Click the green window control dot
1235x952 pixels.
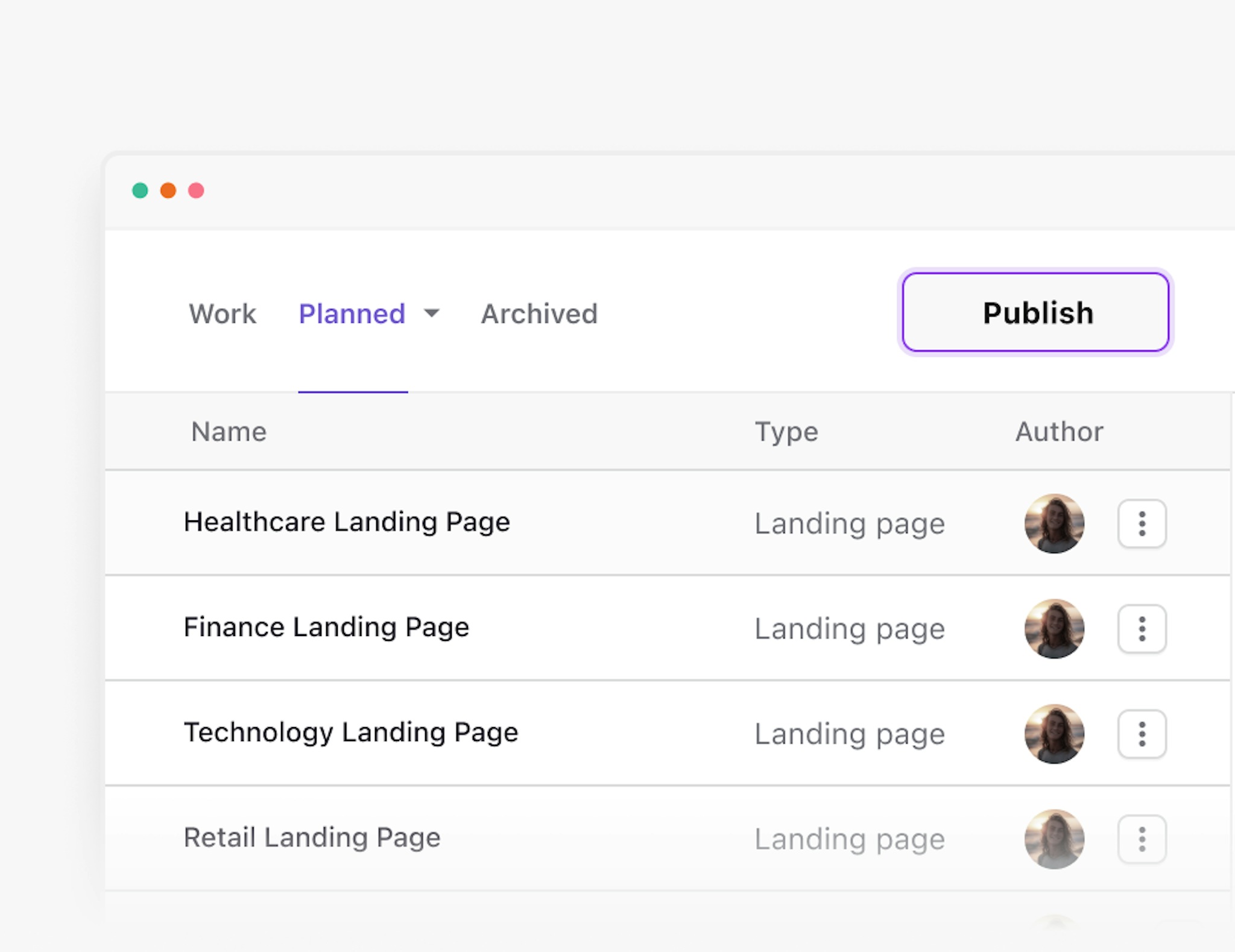[x=140, y=191]
